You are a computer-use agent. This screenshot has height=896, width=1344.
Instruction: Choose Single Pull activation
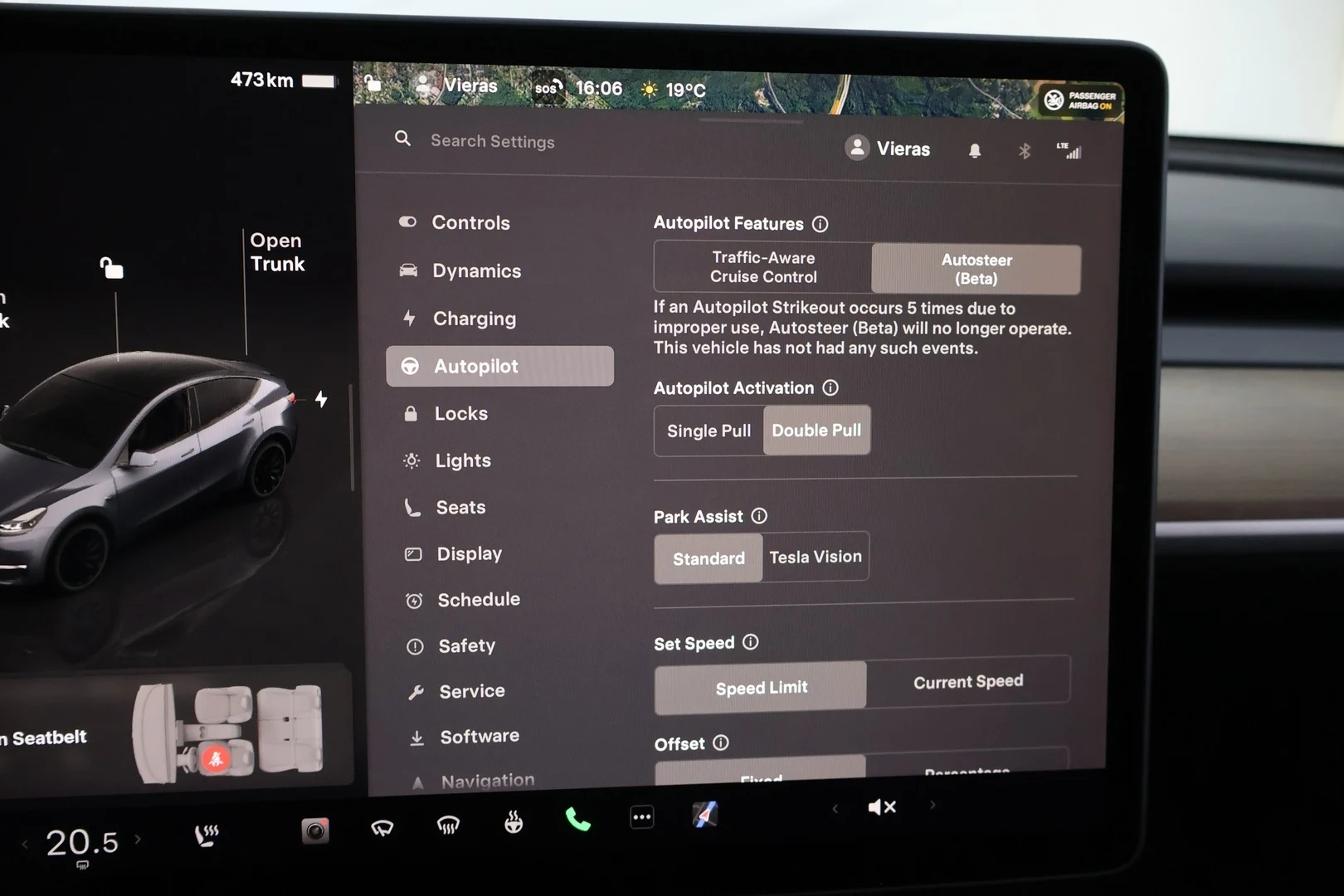(x=709, y=431)
